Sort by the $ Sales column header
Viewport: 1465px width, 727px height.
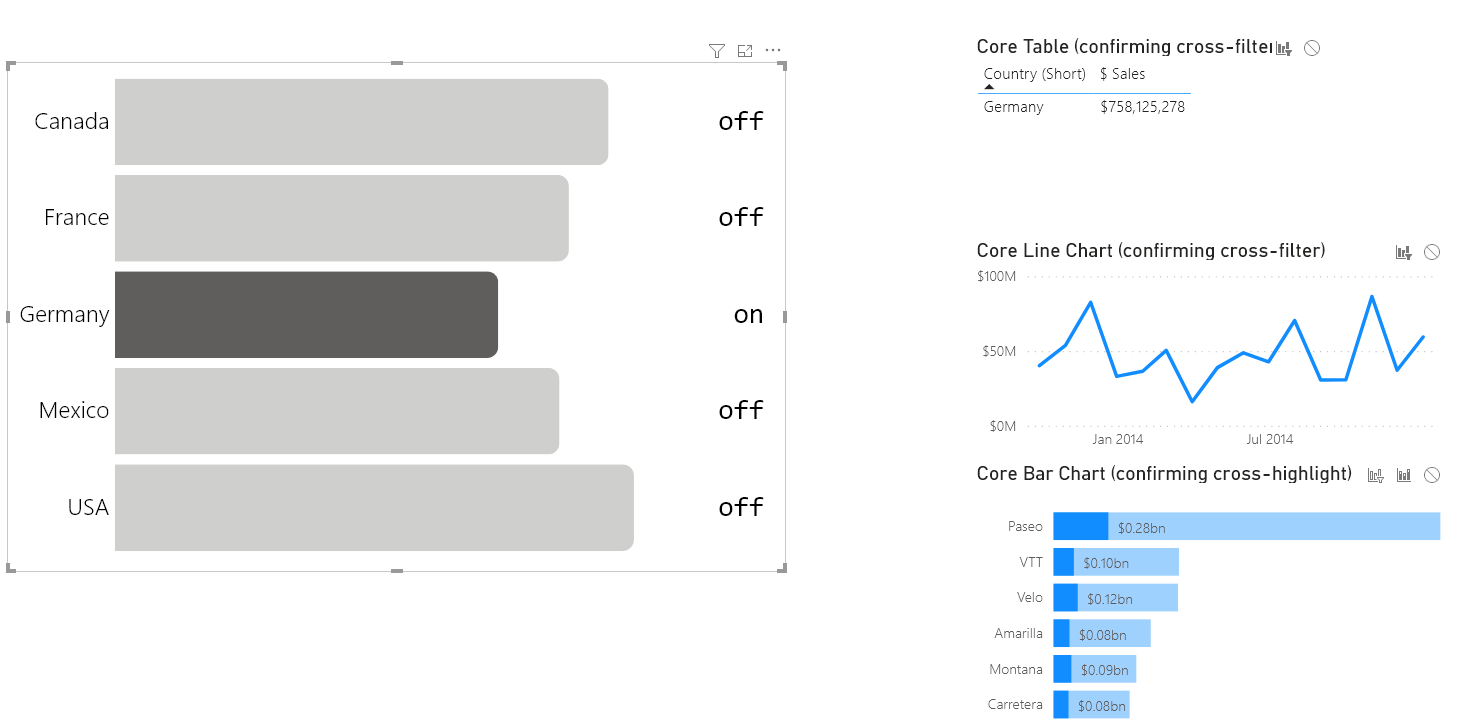click(x=1122, y=73)
